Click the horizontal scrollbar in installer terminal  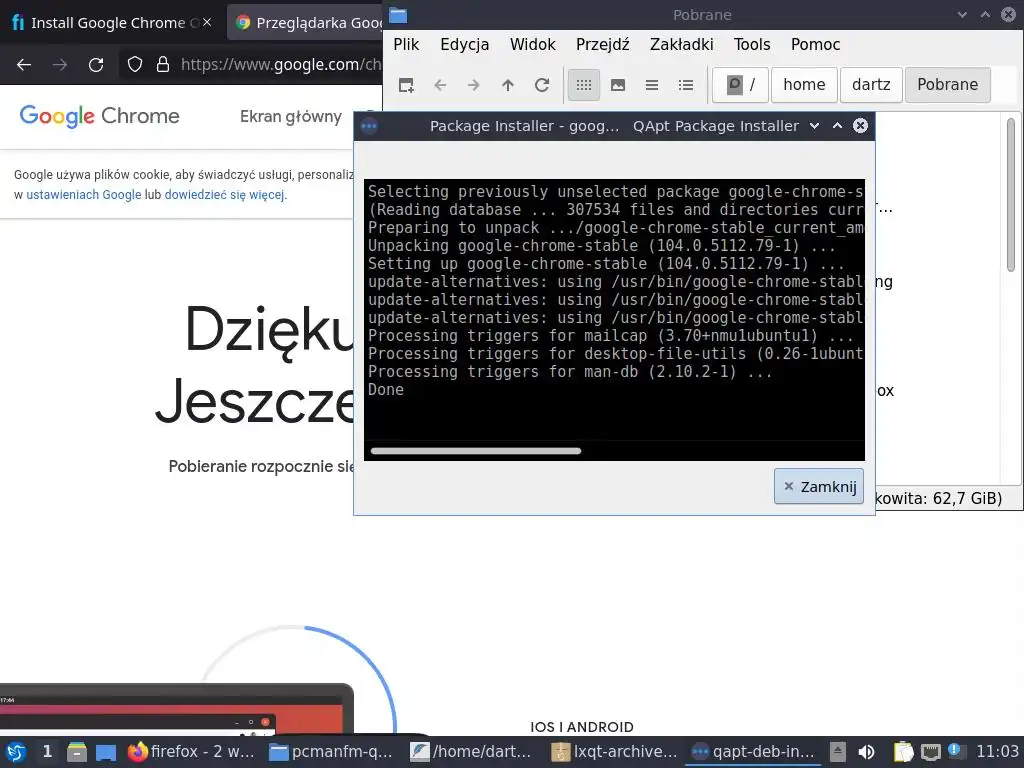(x=475, y=451)
